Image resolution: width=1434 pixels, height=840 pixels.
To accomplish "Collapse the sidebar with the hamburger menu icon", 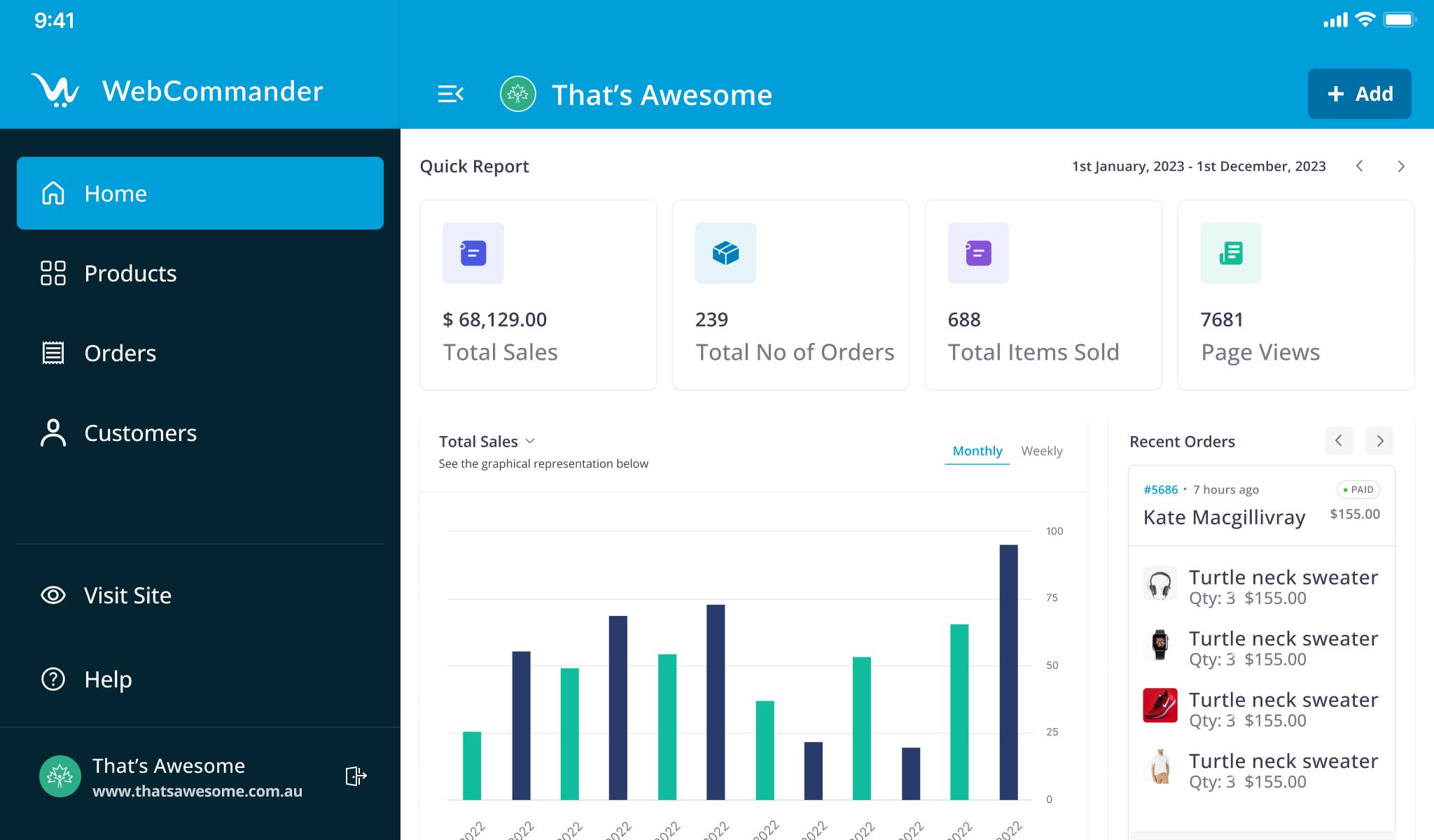I will pyautogui.click(x=450, y=94).
